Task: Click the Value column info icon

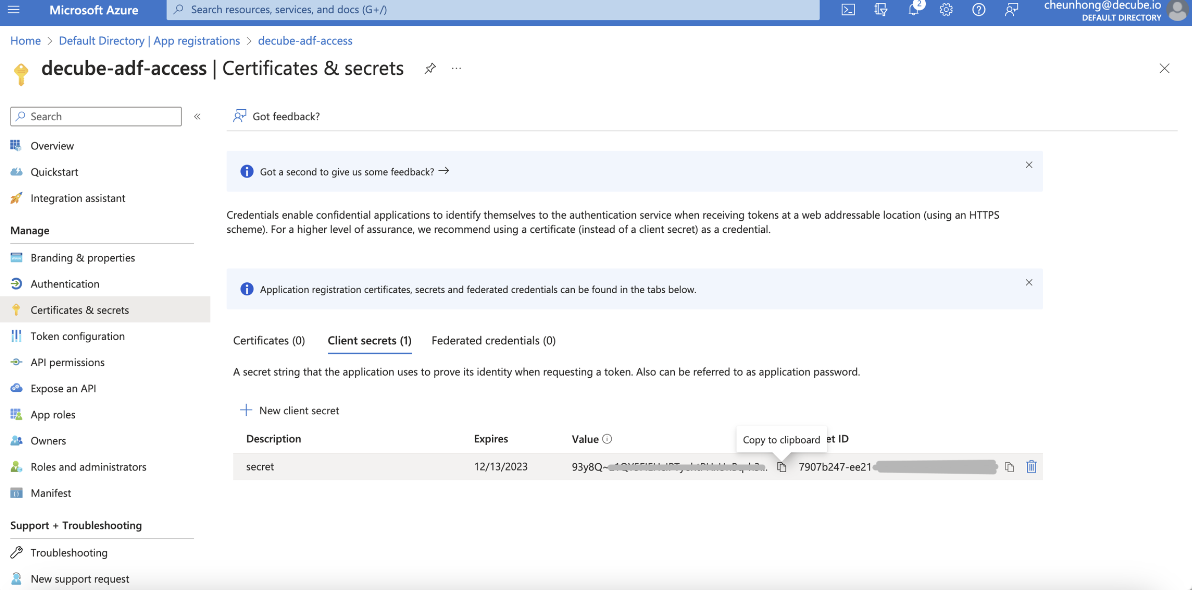Action: [x=607, y=439]
